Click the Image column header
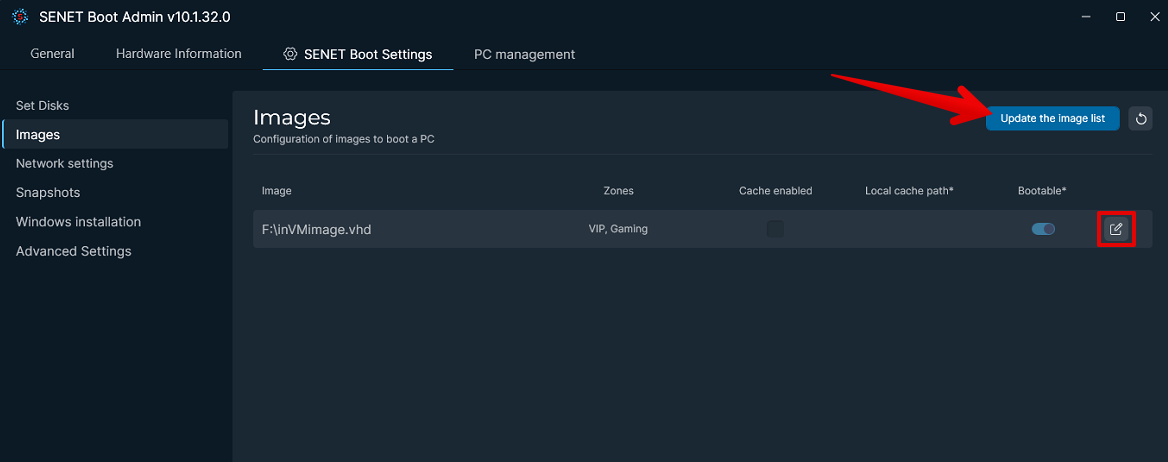Viewport: 1168px width, 462px height. 276,191
